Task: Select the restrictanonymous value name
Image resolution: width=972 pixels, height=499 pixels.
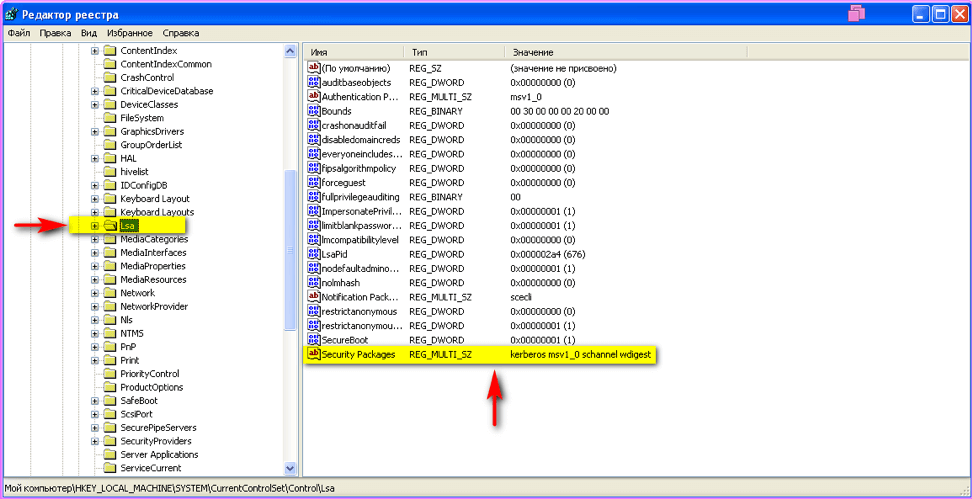Action: pos(360,311)
